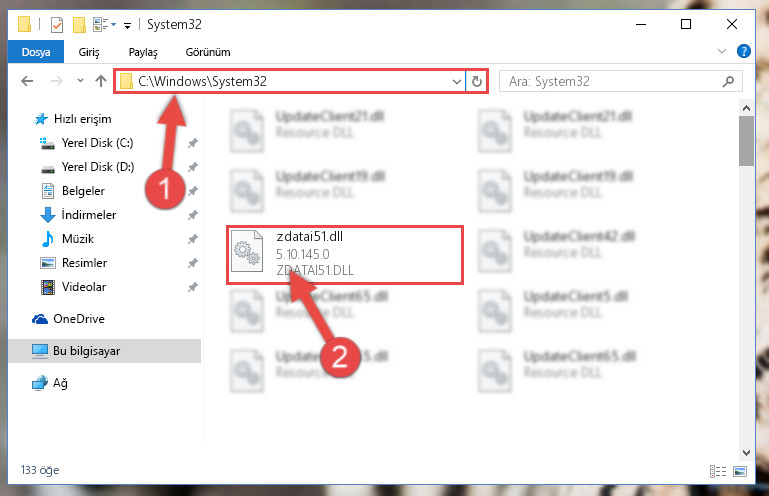Viewport: 769px width, 496px height.
Task: Refresh the System32 folder view
Action: pyautogui.click(x=477, y=81)
